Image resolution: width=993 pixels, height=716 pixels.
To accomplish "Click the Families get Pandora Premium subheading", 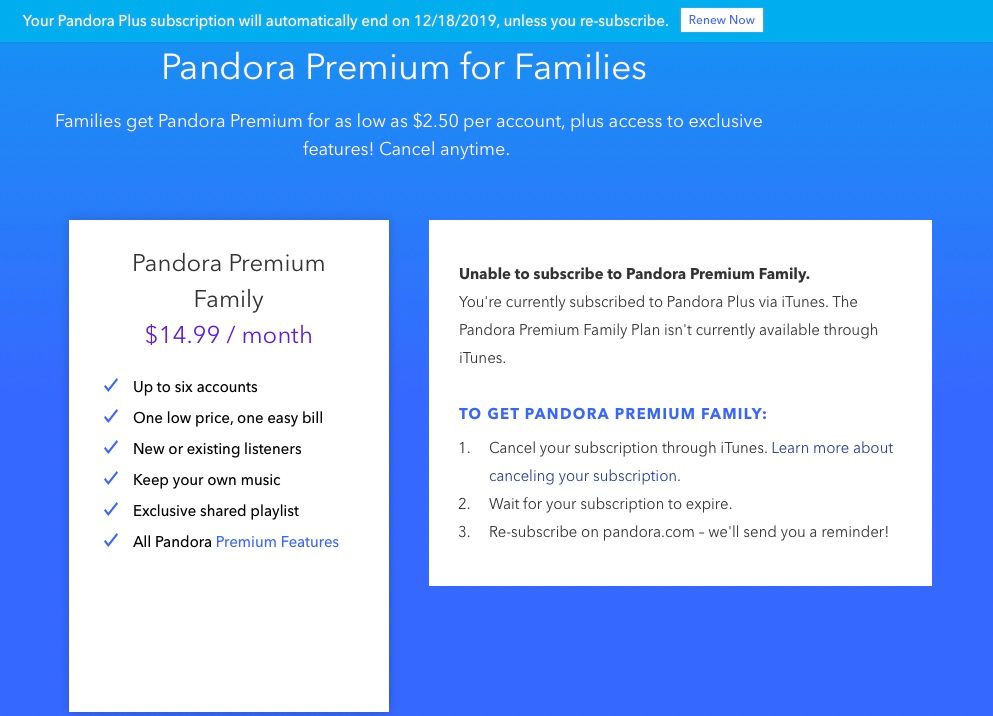I will pos(408,135).
